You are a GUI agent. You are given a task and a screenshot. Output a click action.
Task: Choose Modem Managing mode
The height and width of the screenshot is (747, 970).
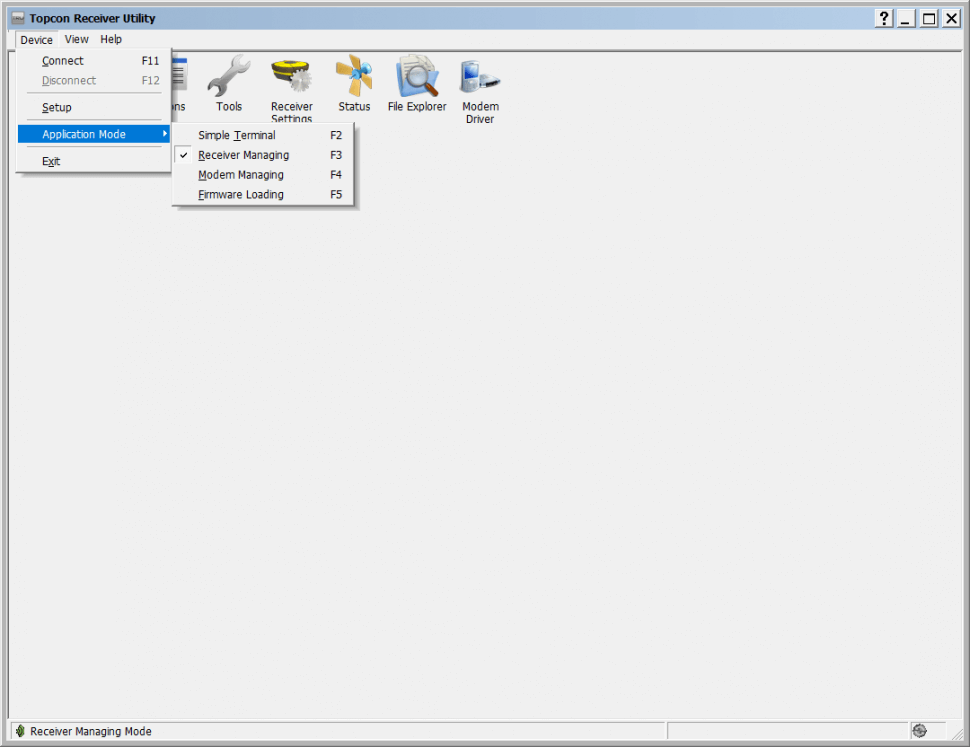click(x=264, y=175)
